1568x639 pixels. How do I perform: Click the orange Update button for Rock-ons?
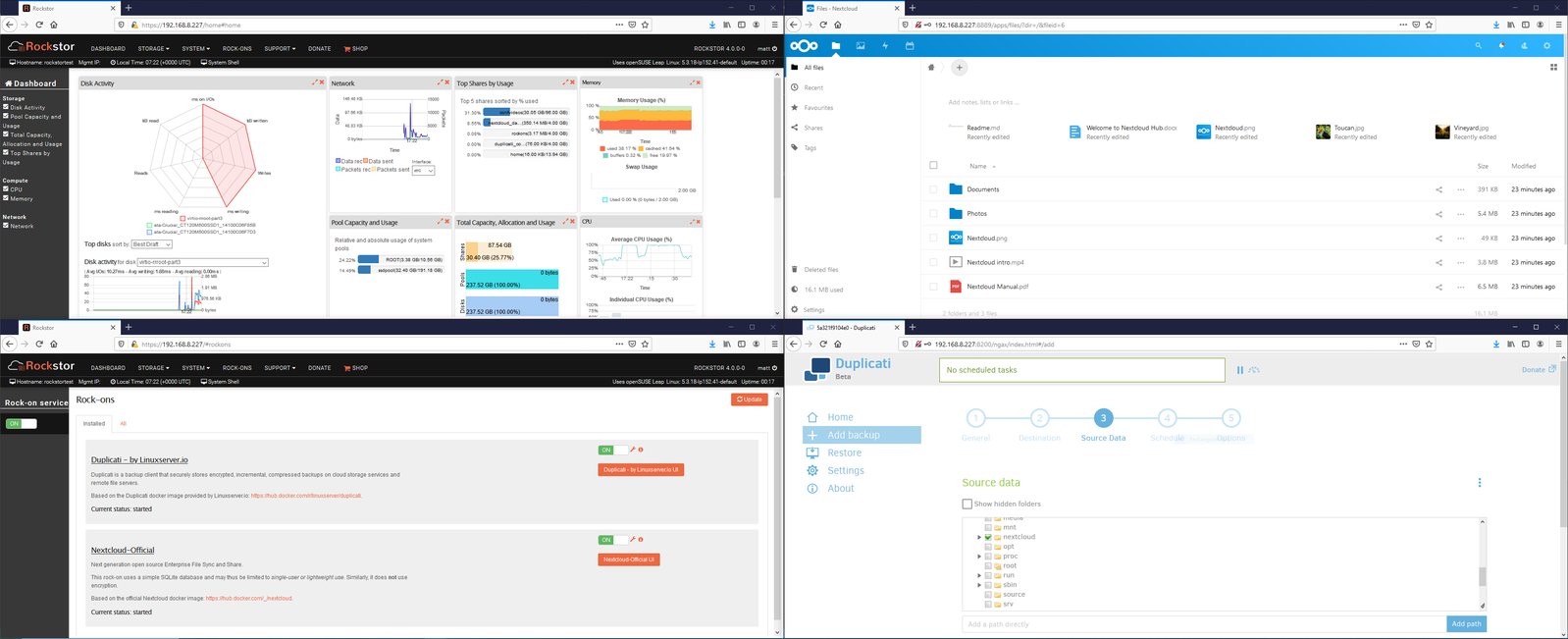coord(750,399)
